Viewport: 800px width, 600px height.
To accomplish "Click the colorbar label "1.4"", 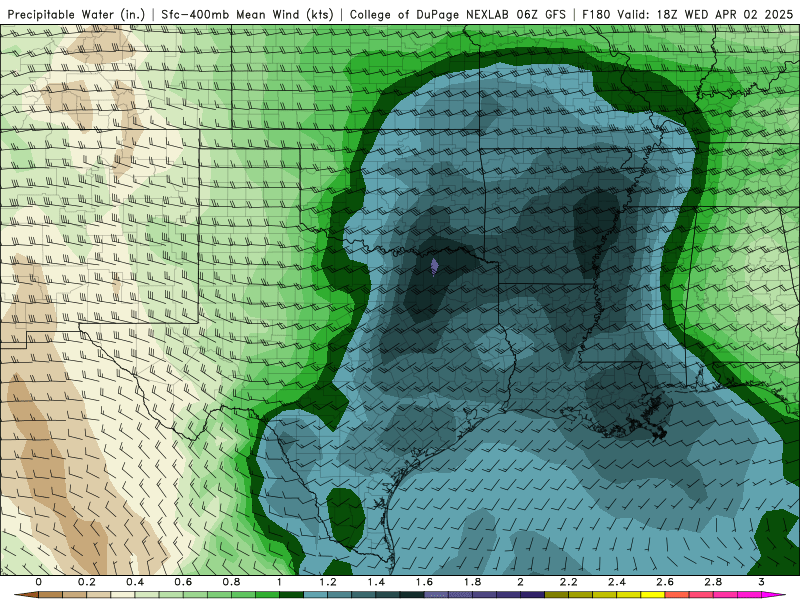I will tap(376, 582).
